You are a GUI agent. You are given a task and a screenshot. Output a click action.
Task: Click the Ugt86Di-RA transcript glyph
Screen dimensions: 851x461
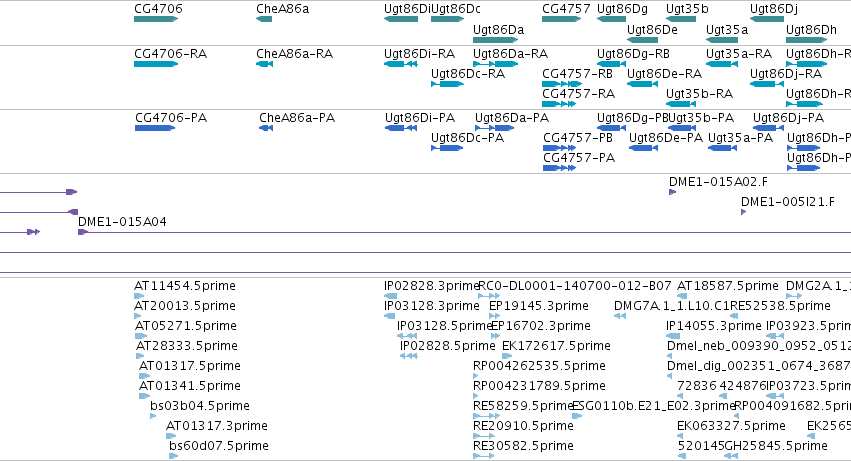click(x=401, y=64)
